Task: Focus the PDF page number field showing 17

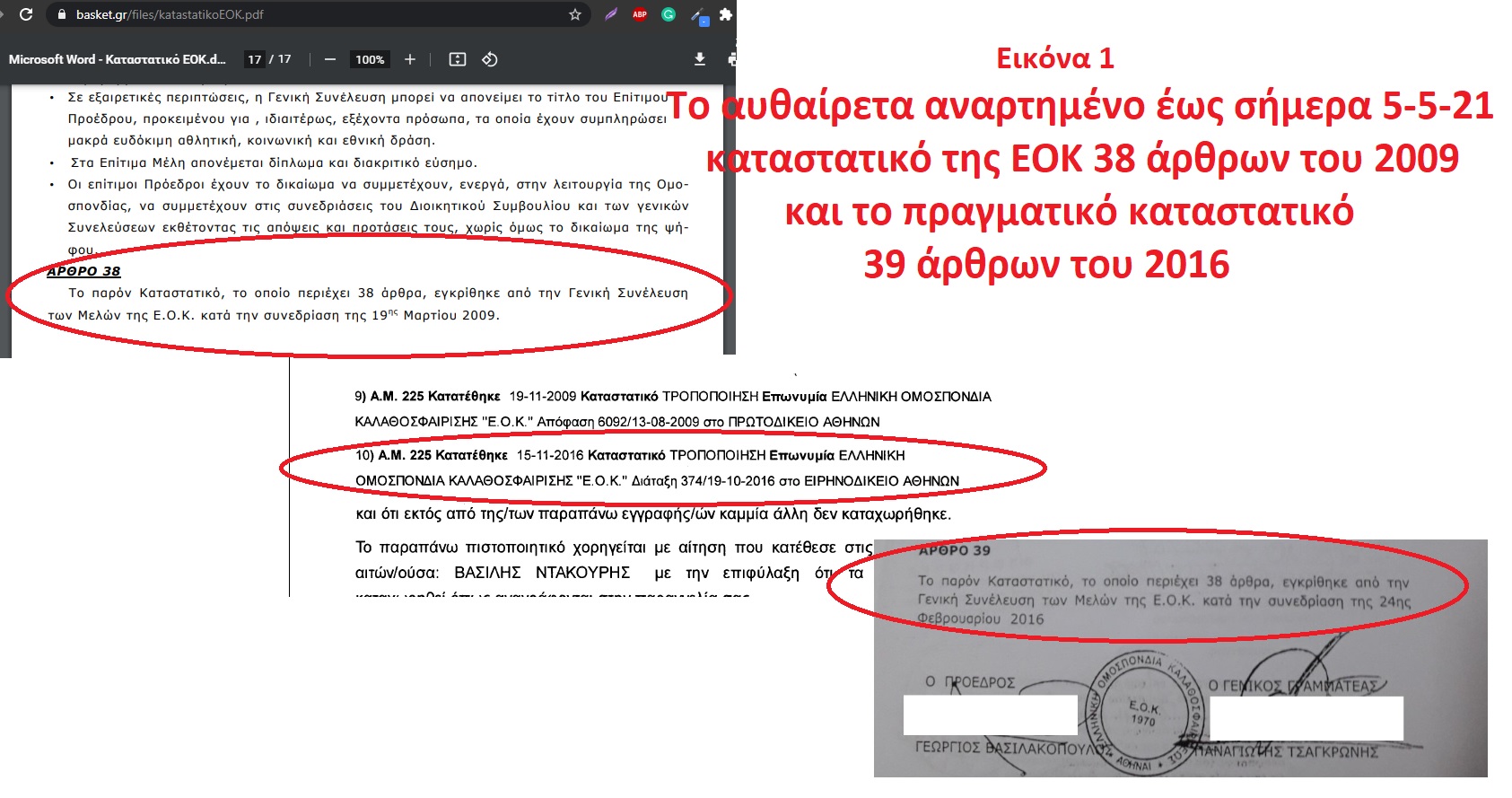Action: tap(255, 59)
